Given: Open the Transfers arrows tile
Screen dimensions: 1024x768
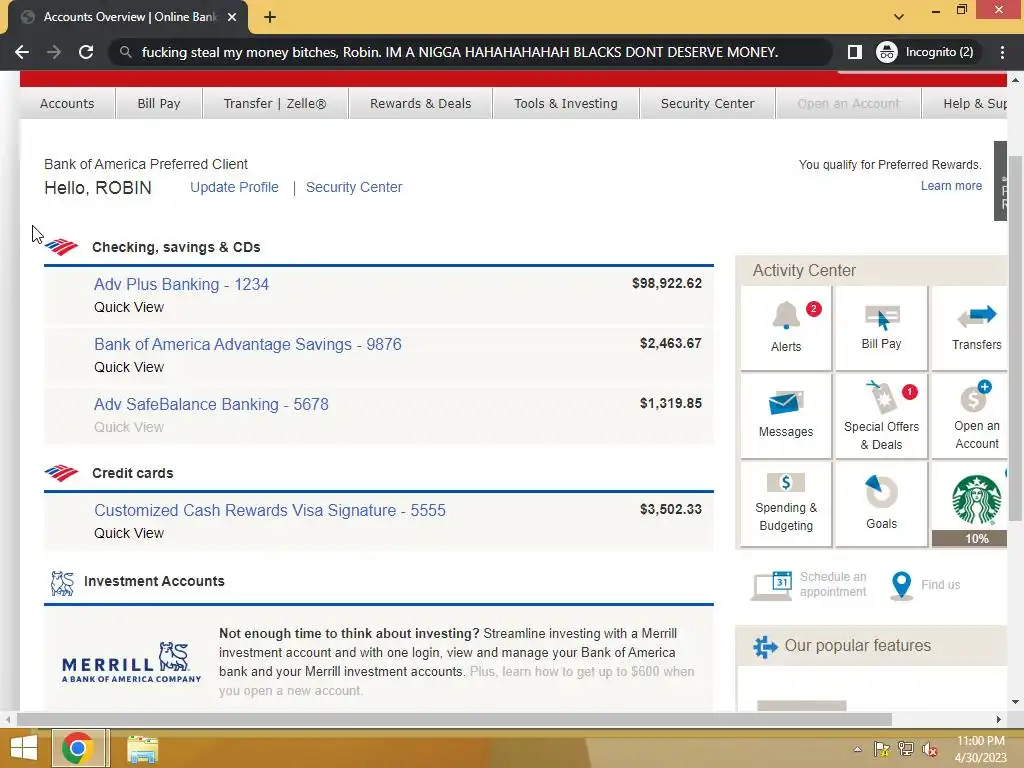Looking at the screenshot, I should click(x=970, y=327).
